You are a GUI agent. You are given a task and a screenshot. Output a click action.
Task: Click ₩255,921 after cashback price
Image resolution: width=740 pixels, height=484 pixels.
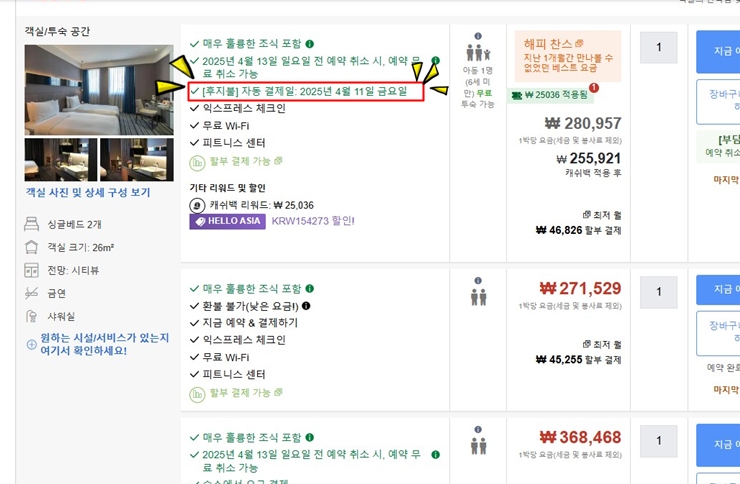589,159
